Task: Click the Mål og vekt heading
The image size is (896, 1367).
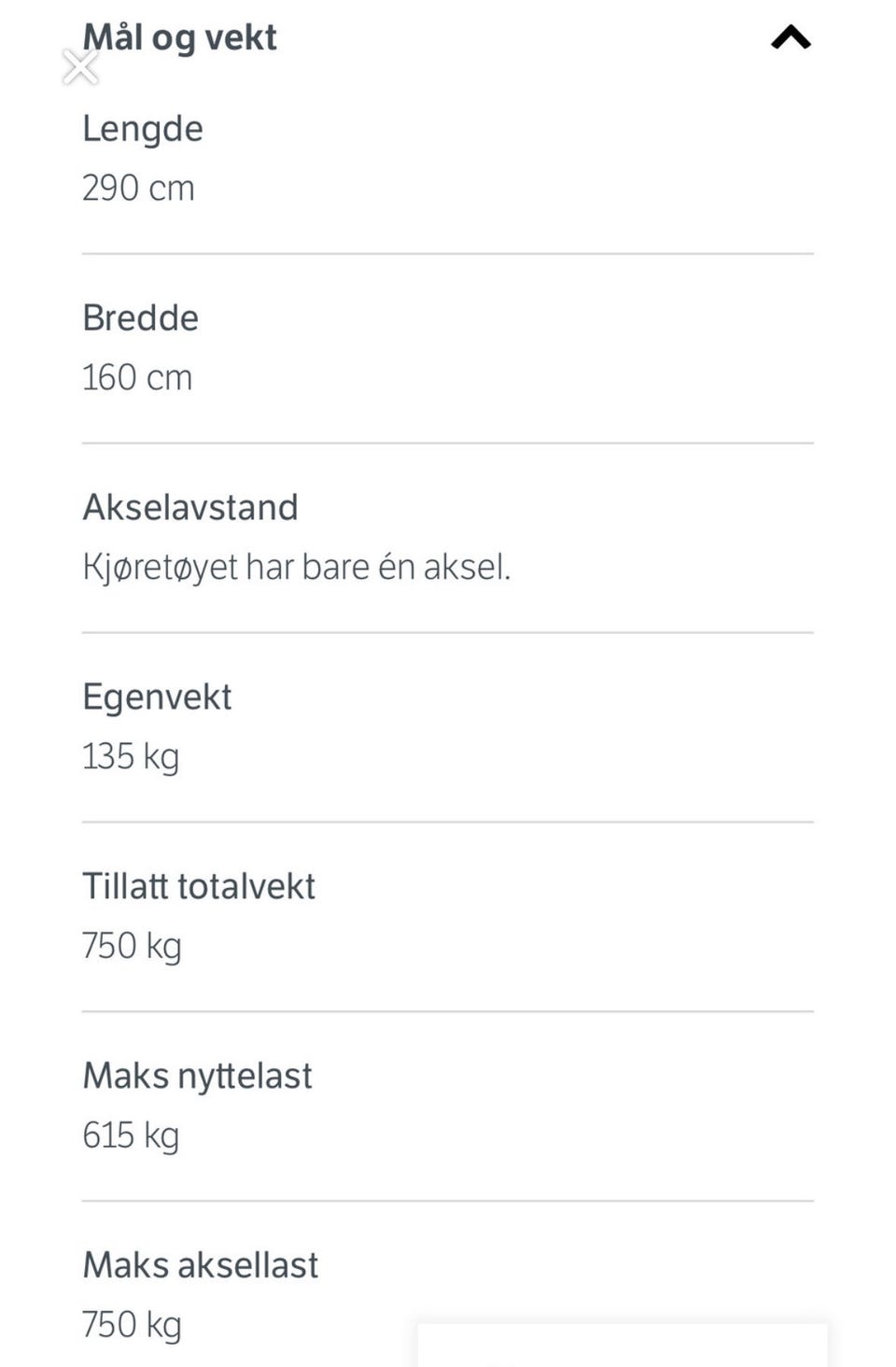Action: coord(179,37)
